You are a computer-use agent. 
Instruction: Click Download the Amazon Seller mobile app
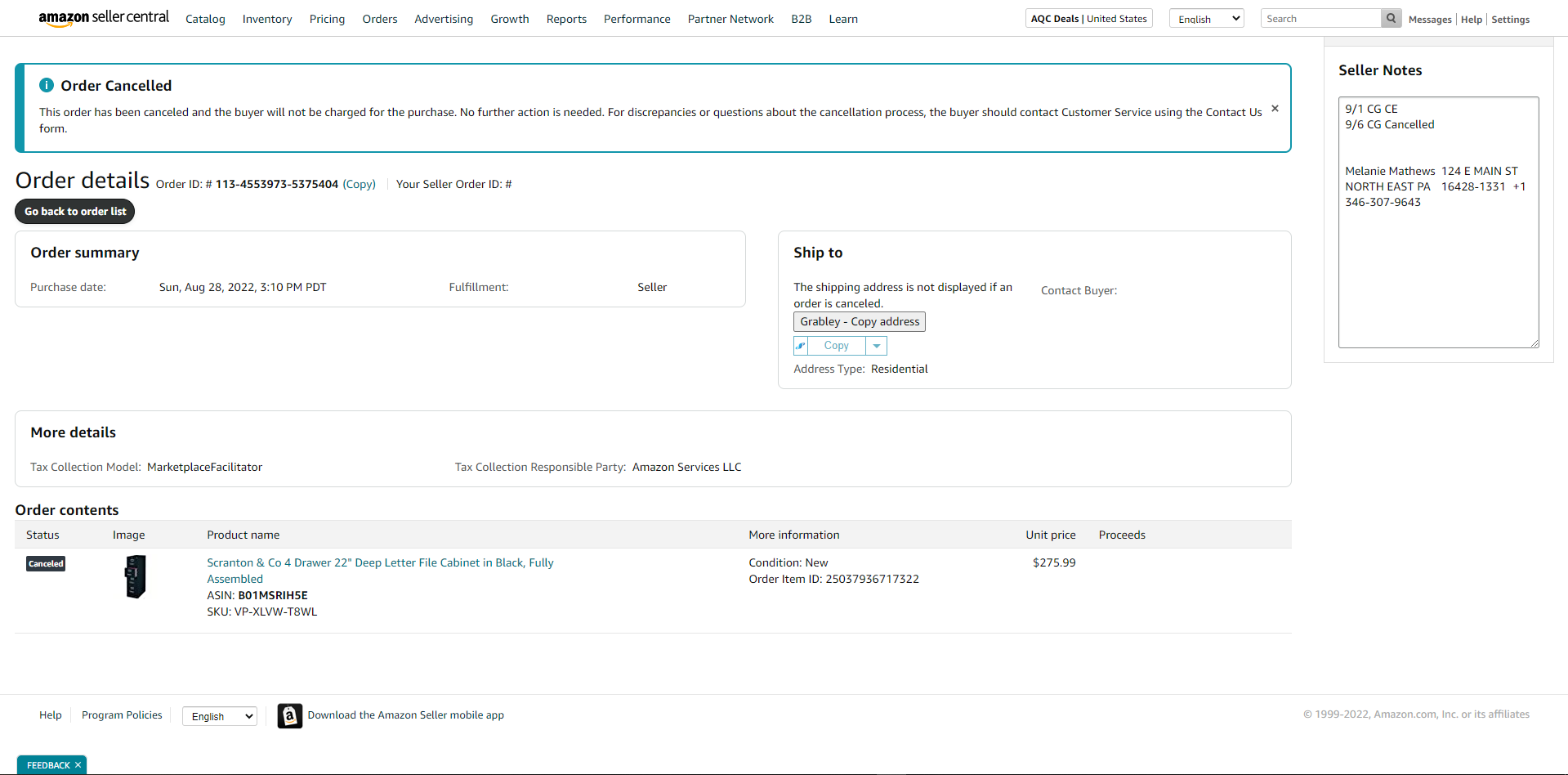click(x=405, y=715)
